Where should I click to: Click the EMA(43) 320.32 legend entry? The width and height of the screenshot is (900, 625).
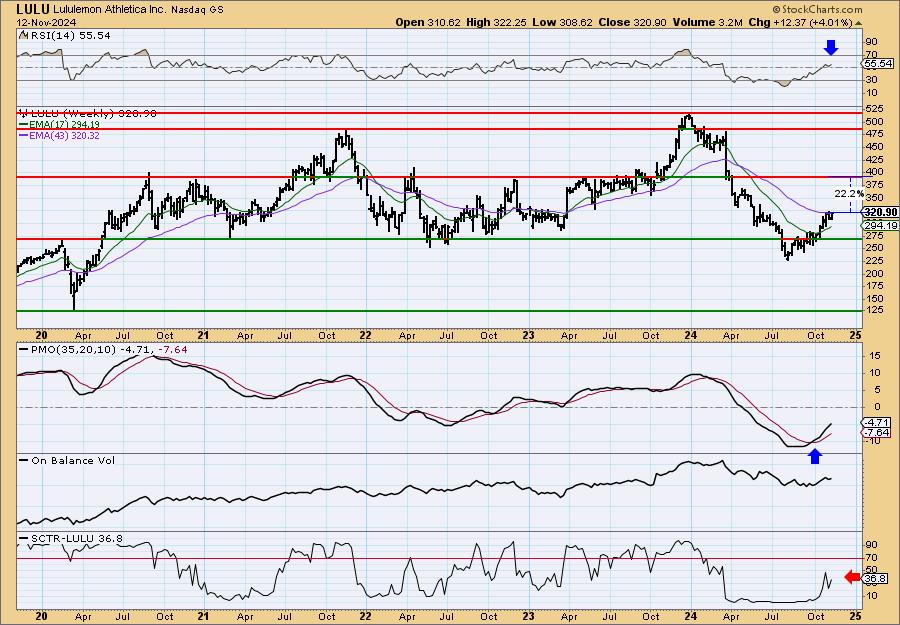[x=64, y=136]
